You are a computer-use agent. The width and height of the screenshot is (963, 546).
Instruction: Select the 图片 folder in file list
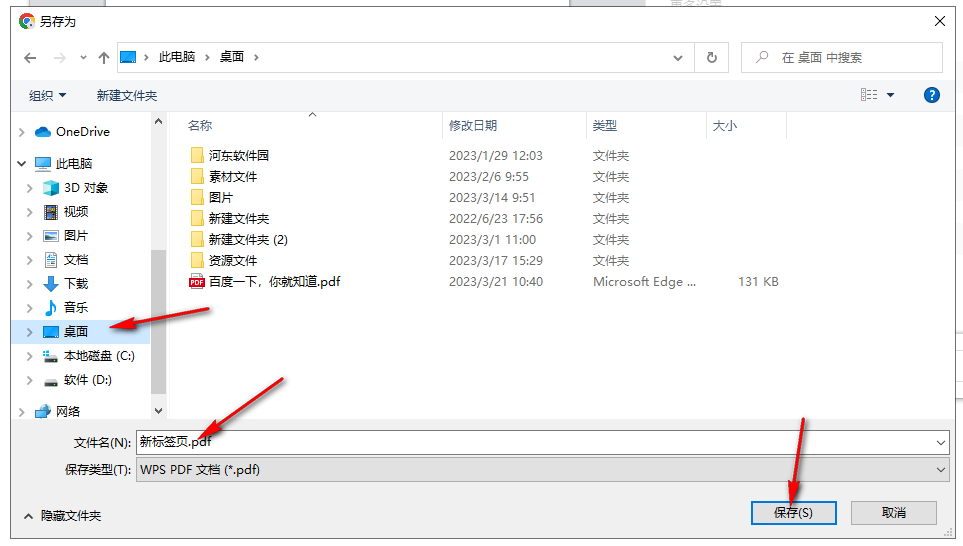pos(220,198)
